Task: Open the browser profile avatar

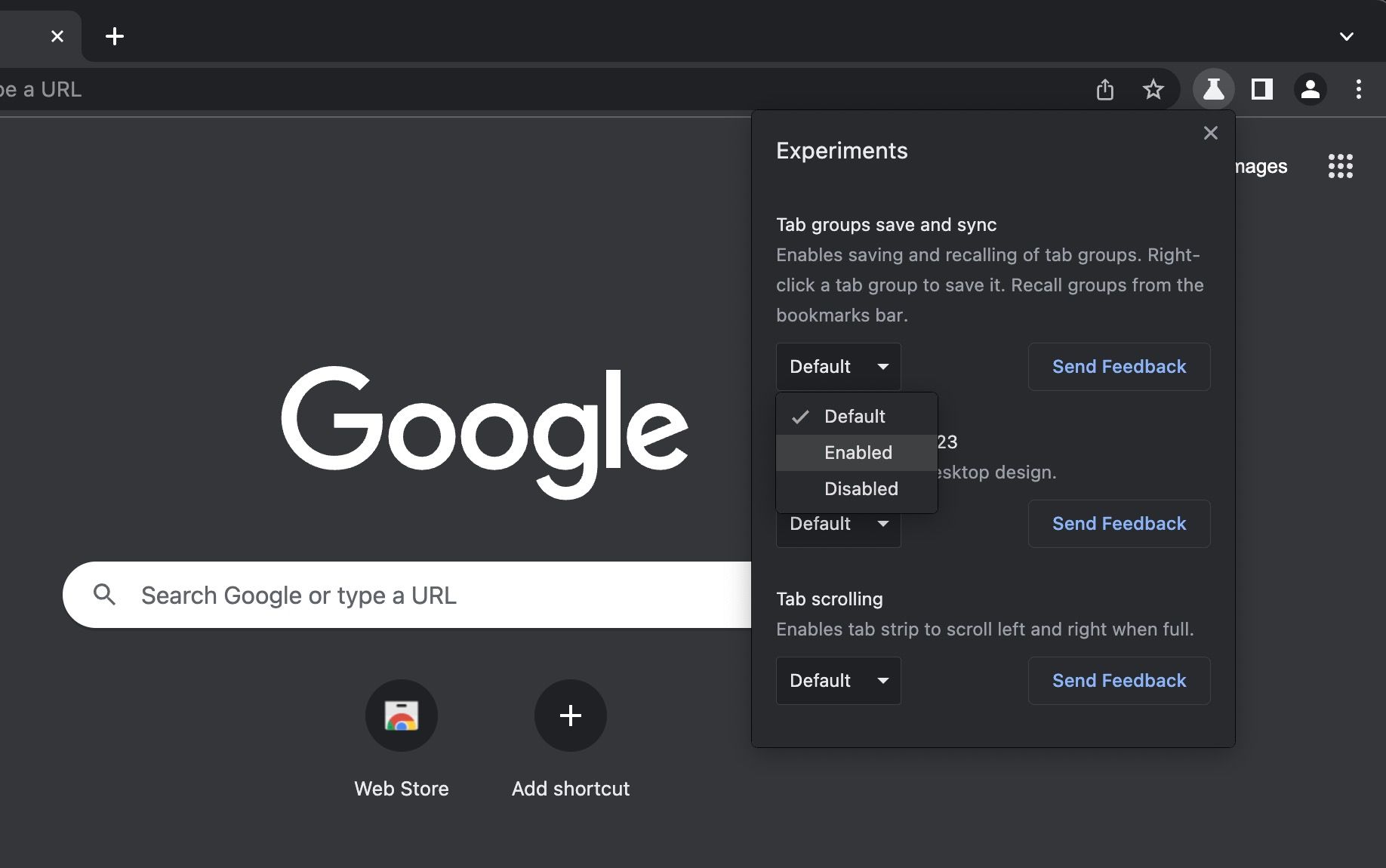Action: pos(1311,89)
